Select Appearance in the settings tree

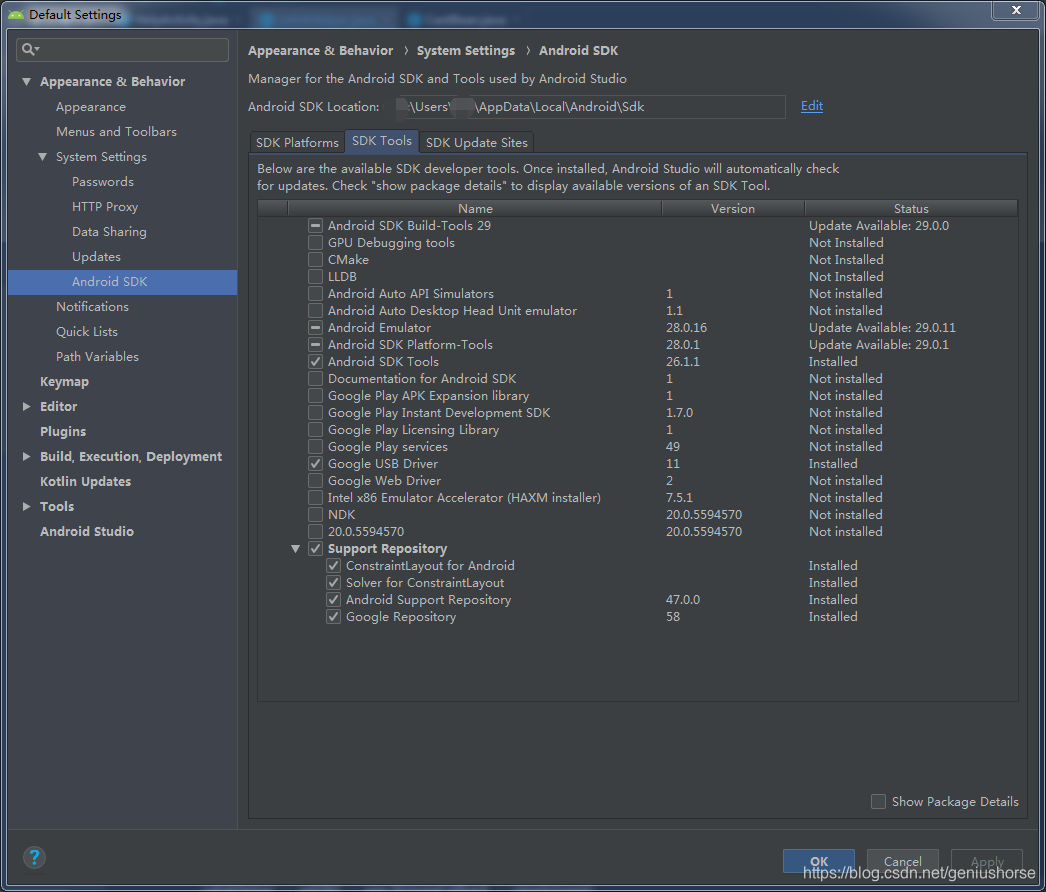[x=91, y=107]
